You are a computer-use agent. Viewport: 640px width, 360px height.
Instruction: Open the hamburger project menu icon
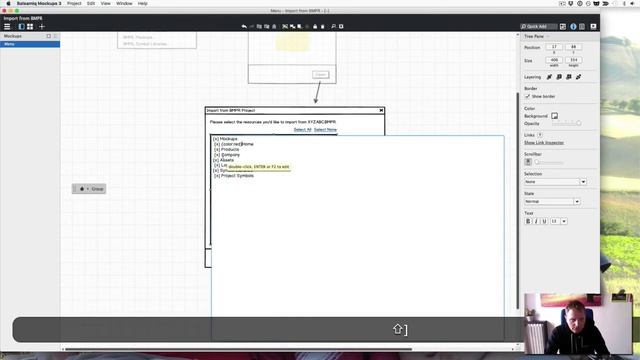click(7, 27)
